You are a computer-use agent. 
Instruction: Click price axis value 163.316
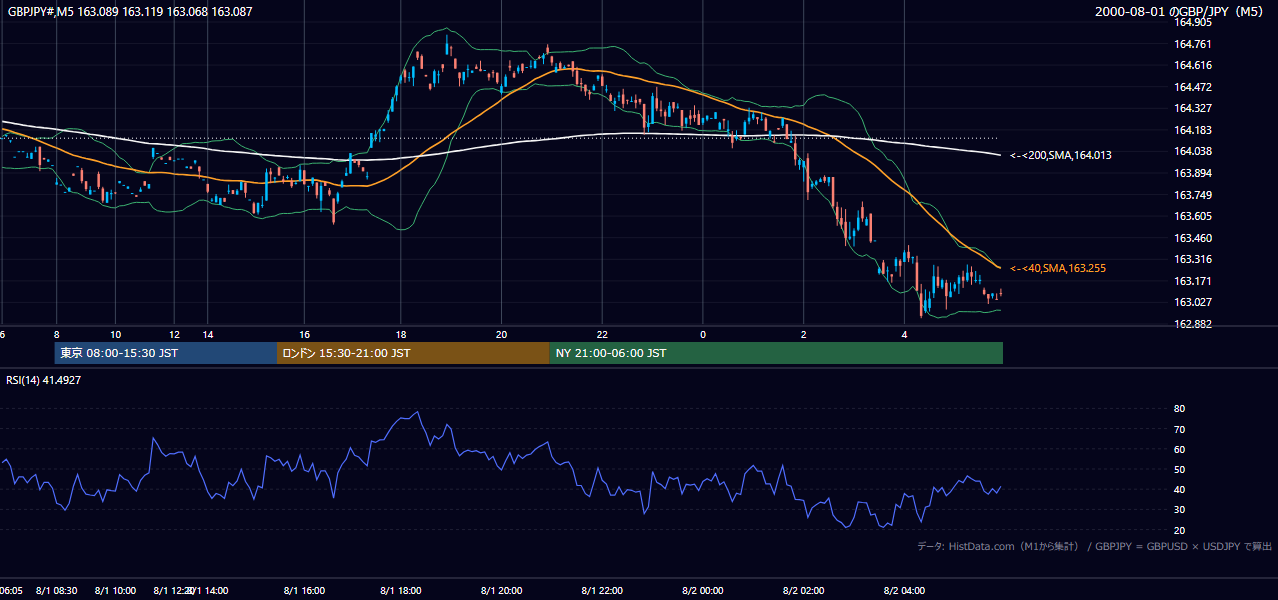(x=1194, y=260)
